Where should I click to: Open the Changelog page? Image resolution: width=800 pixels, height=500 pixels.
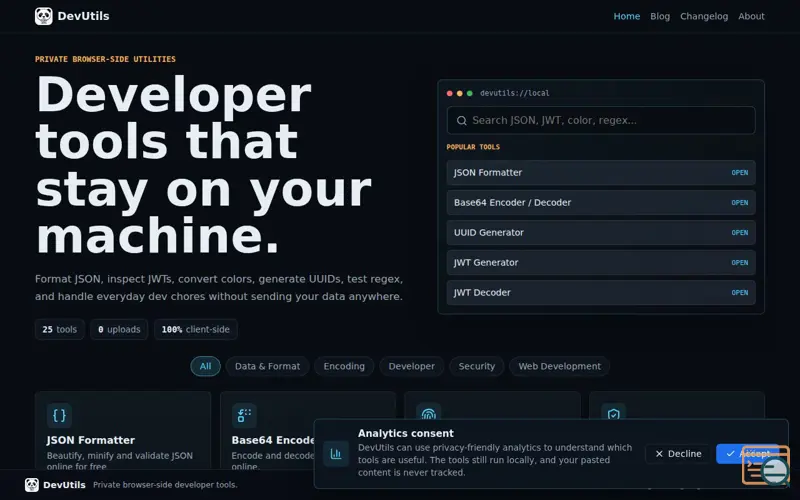tap(704, 16)
